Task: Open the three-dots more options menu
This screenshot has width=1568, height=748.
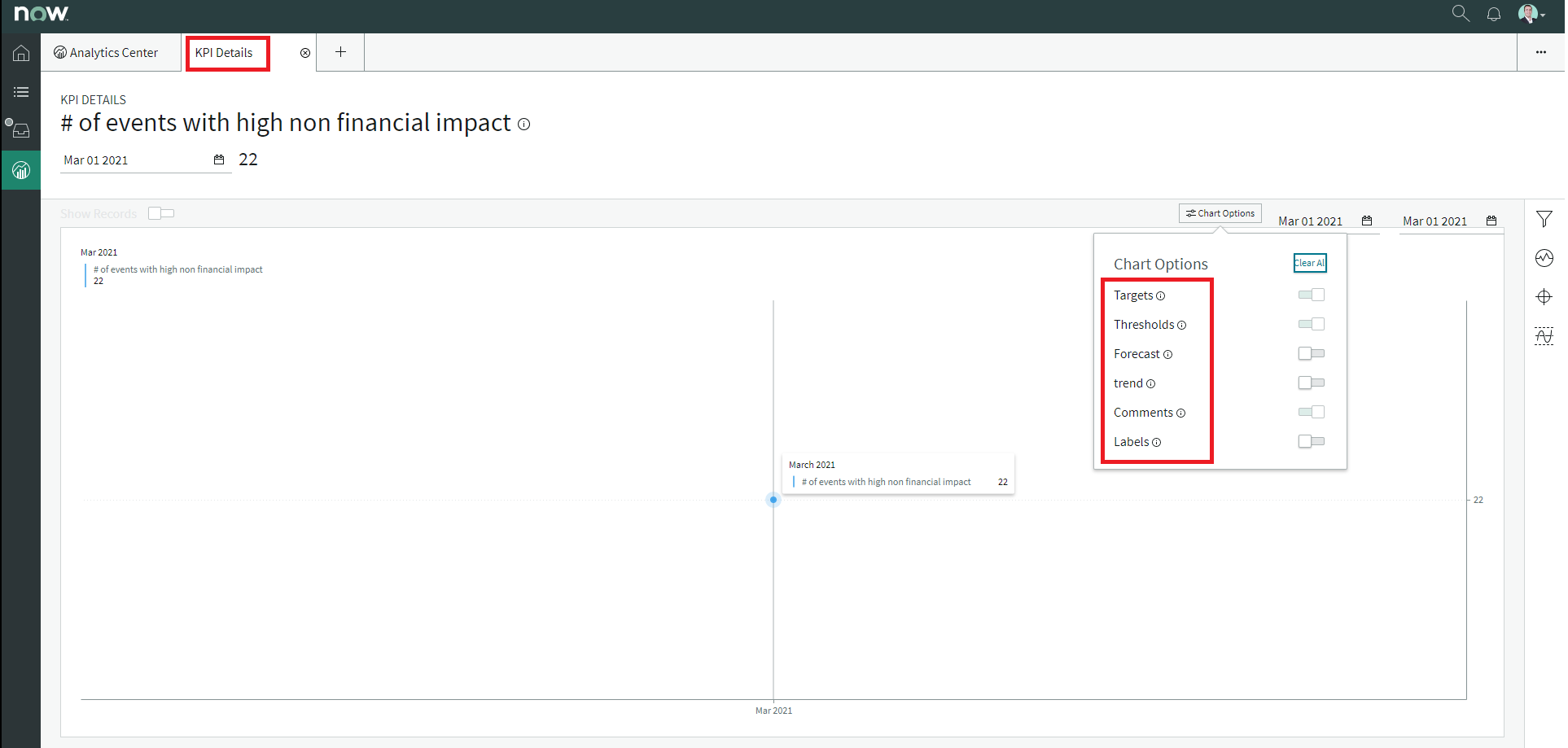Action: pos(1540,52)
